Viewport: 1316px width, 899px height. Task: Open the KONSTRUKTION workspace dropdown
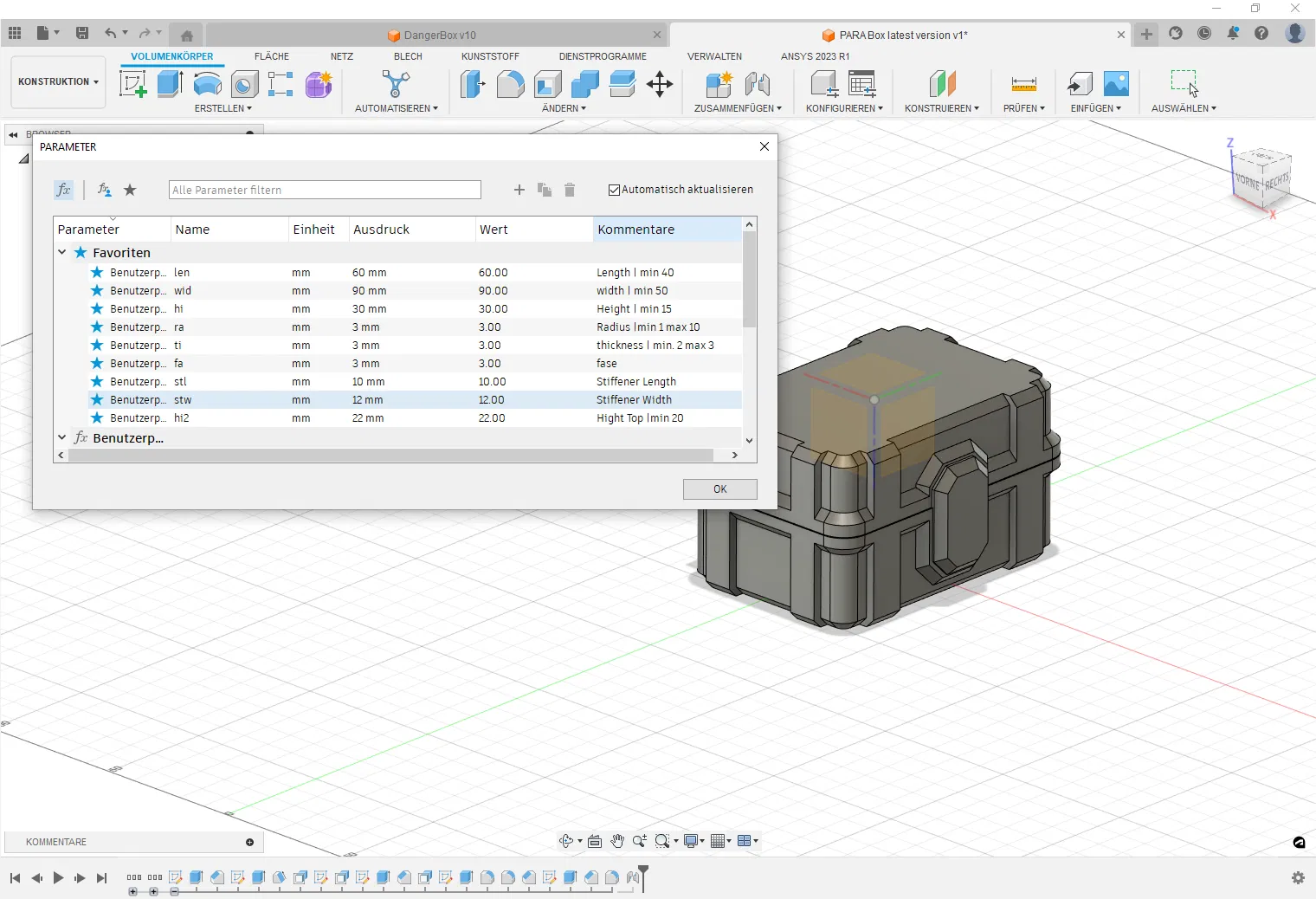click(x=58, y=81)
